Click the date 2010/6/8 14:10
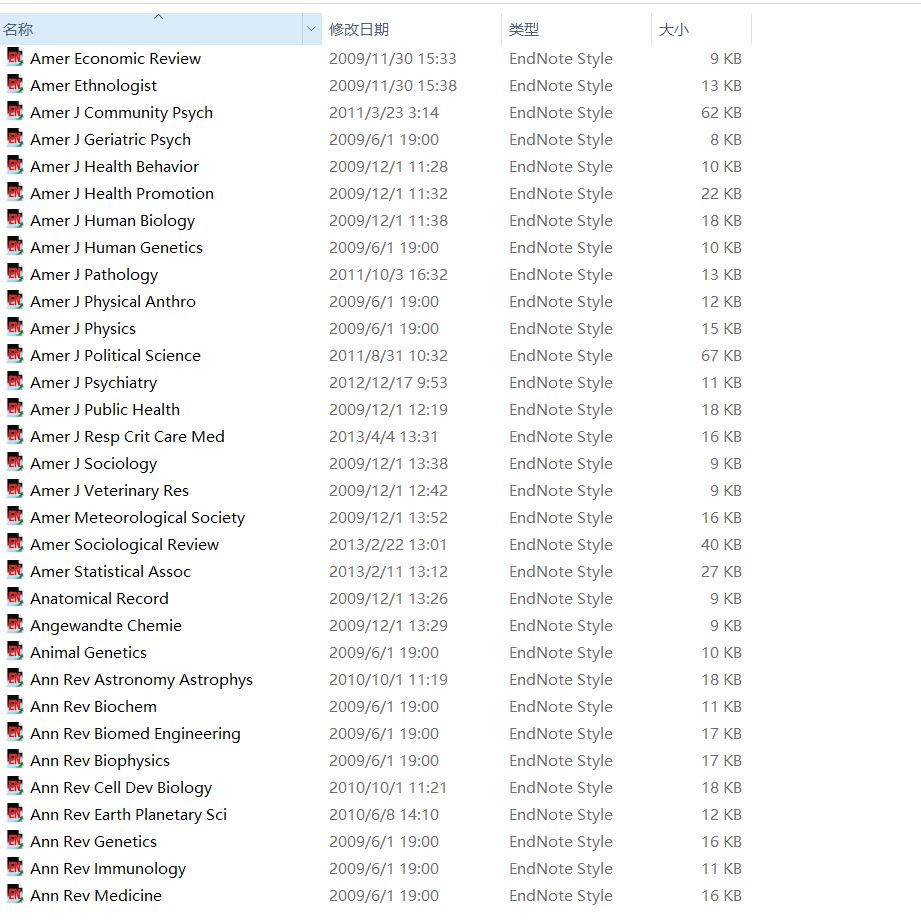 click(383, 814)
